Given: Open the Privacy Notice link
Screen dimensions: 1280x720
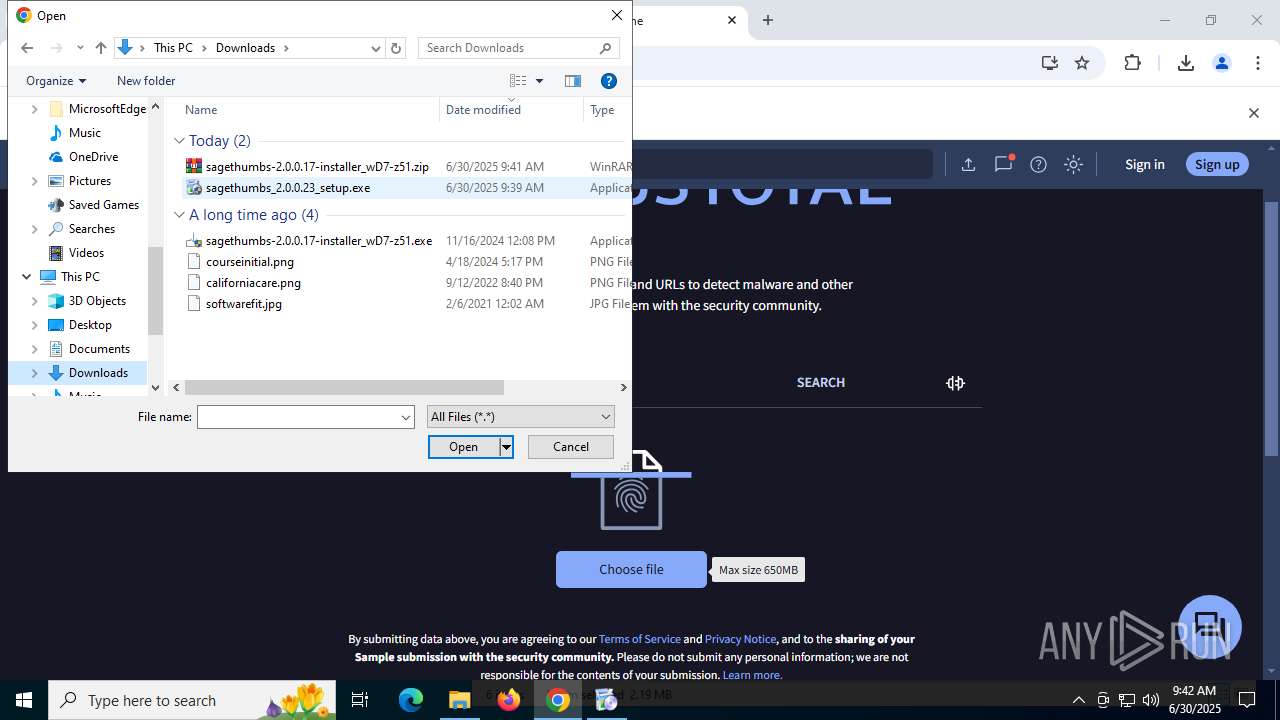Looking at the screenshot, I should (x=740, y=639).
